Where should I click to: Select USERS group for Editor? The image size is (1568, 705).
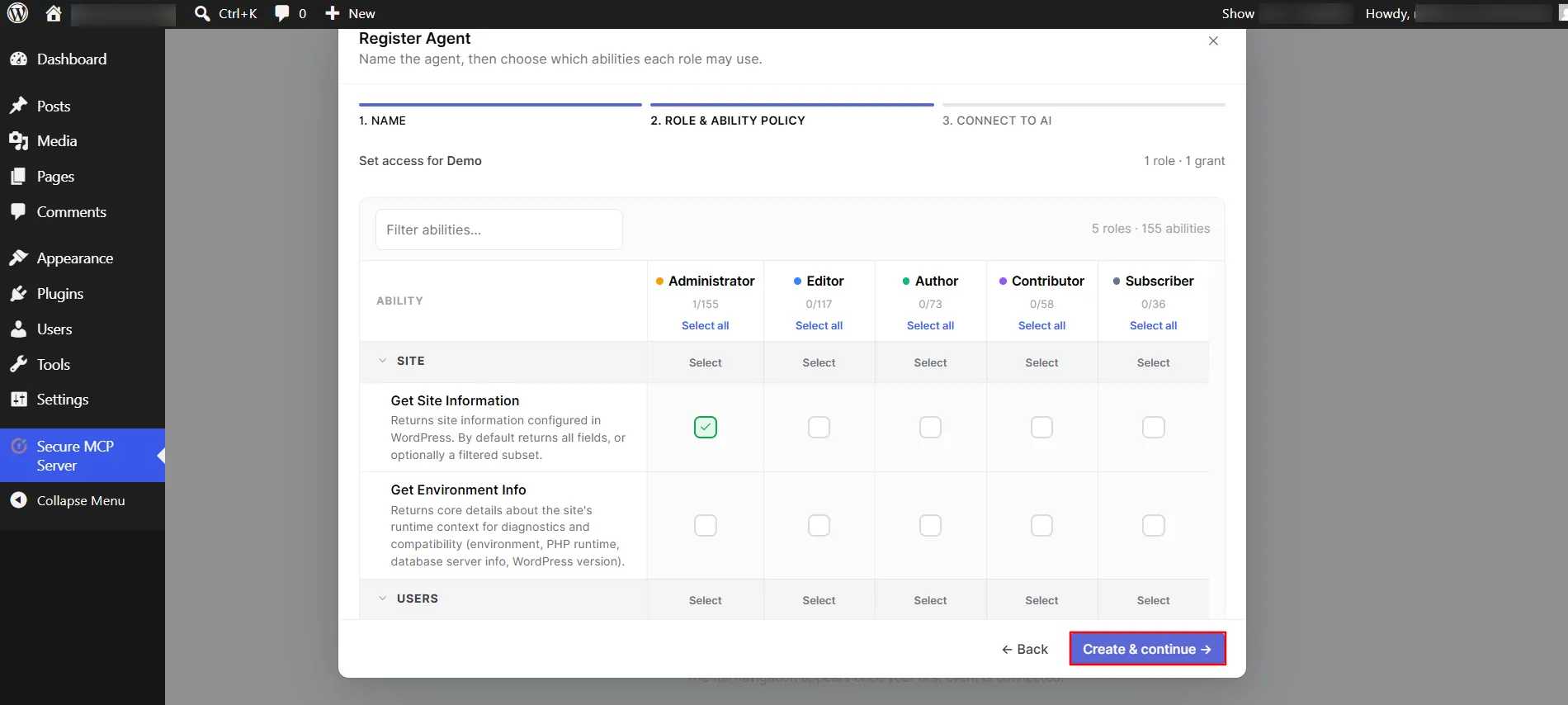819,600
